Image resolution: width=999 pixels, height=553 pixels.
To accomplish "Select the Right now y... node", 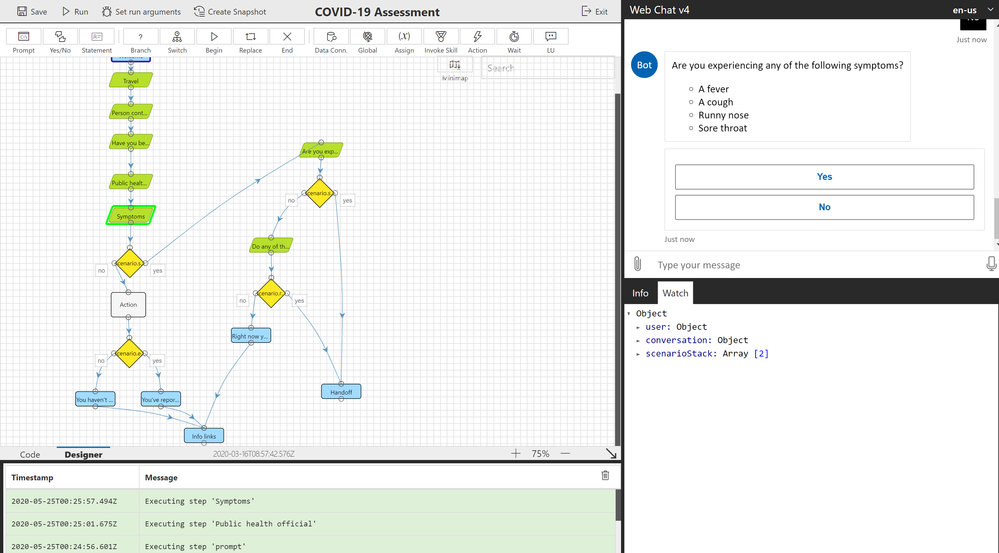I will tap(251, 336).
